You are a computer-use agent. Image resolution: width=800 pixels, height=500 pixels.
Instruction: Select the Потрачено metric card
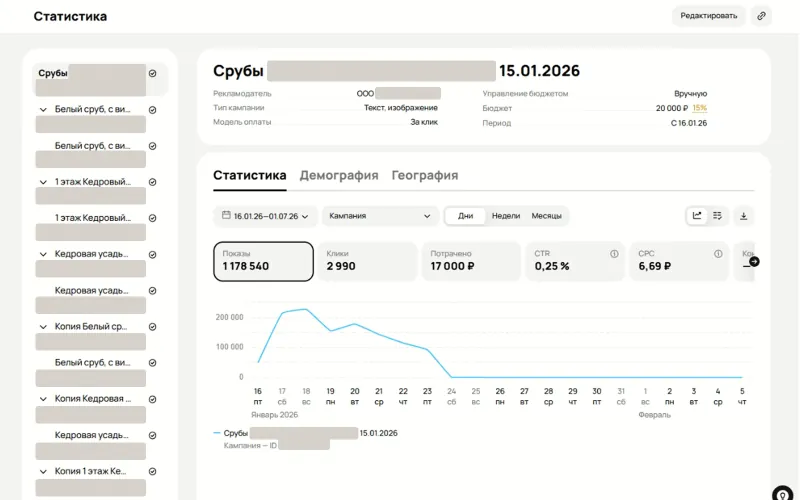coord(471,261)
